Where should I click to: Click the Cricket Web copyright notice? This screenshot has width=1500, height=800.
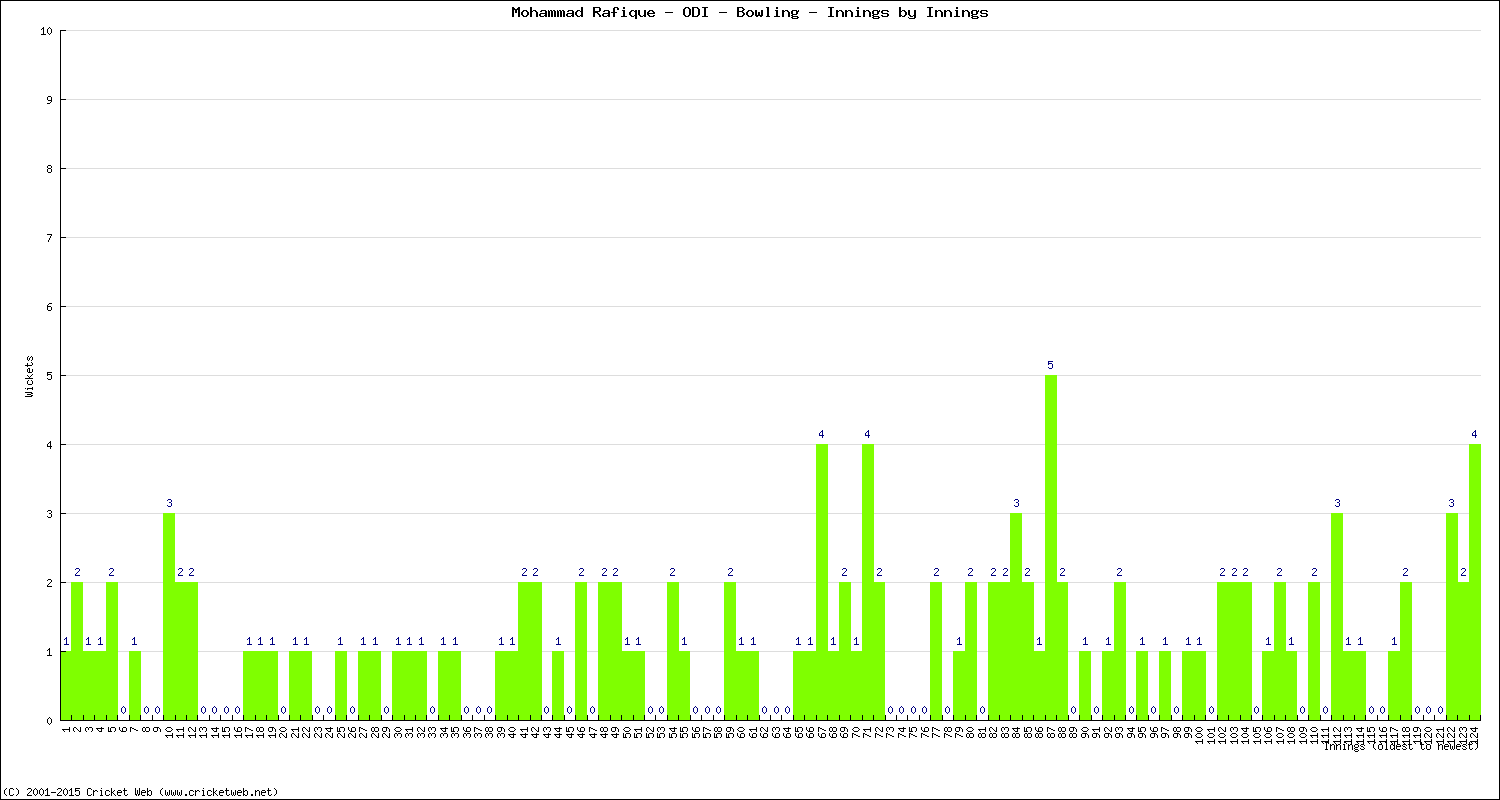[140, 791]
